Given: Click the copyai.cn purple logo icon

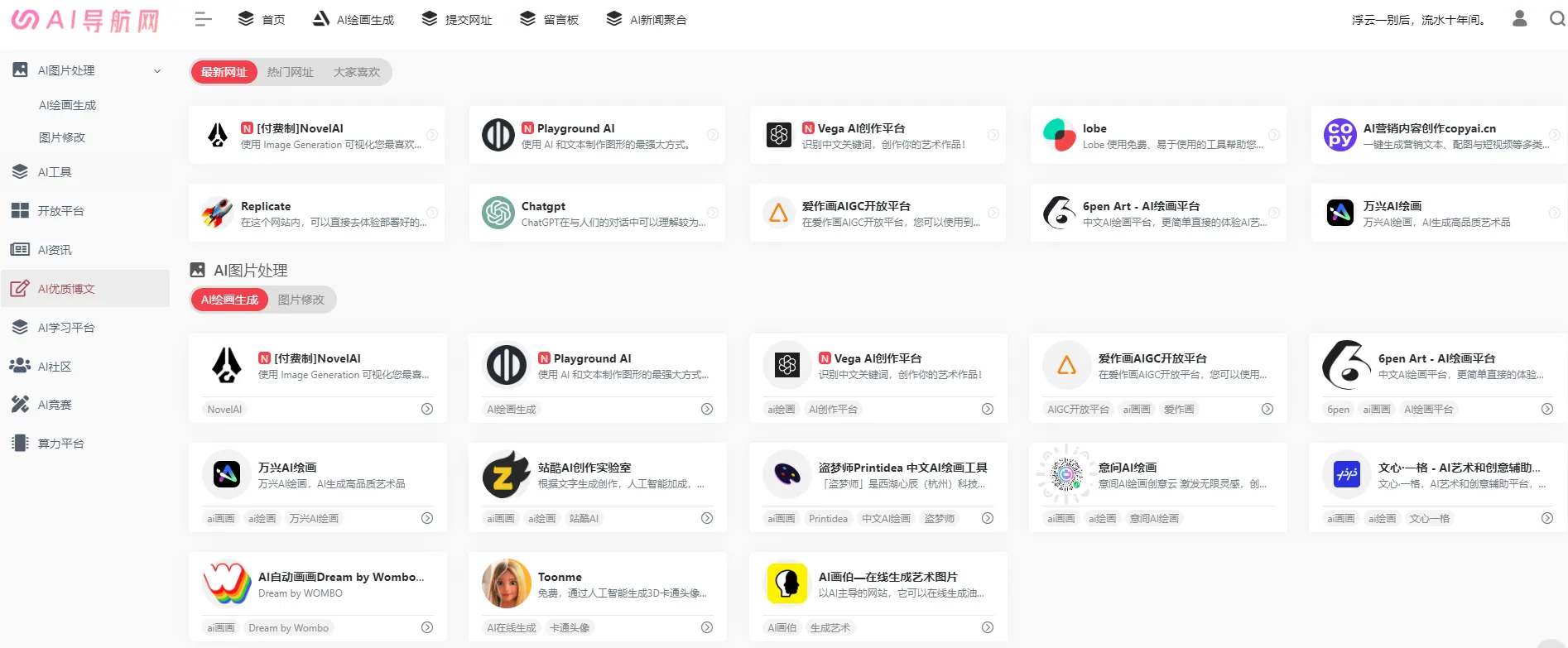Looking at the screenshot, I should coord(1340,135).
